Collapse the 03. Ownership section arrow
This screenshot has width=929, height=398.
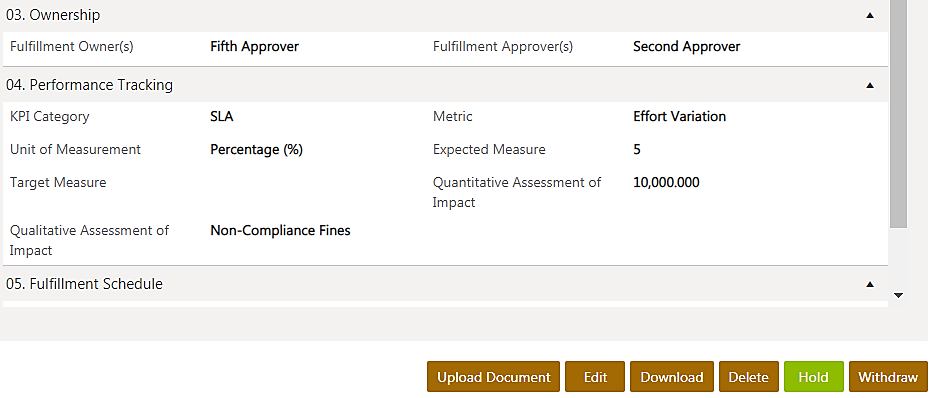tap(870, 15)
